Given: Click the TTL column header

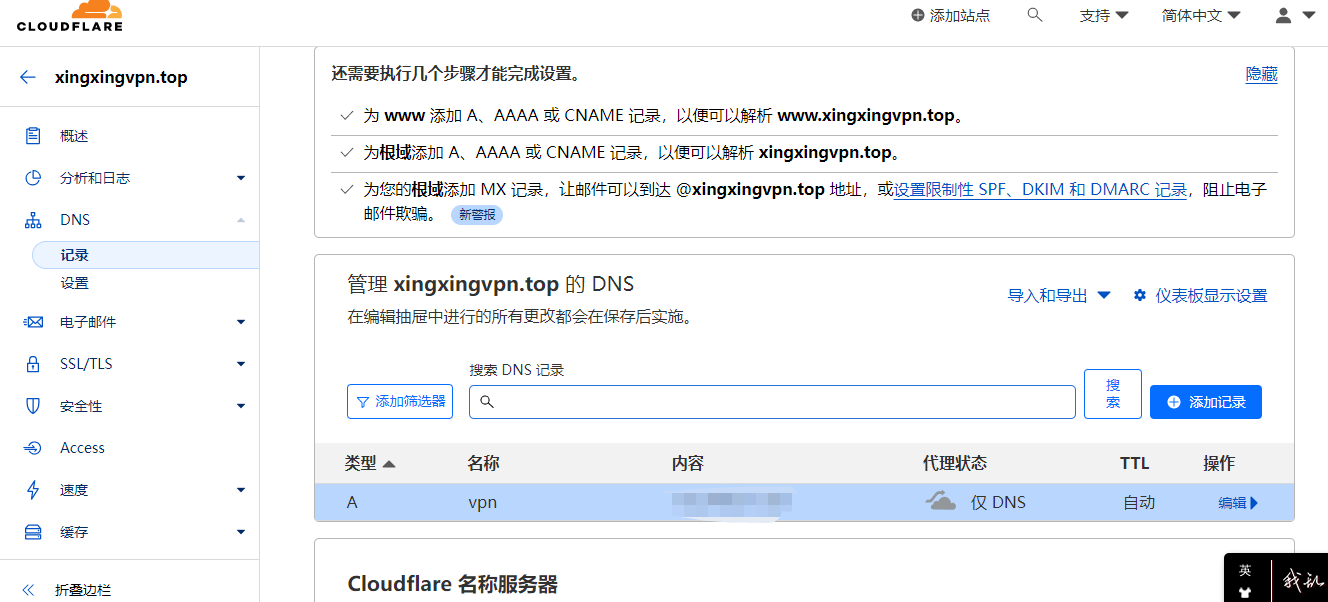Looking at the screenshot, I should (1135, 463).
